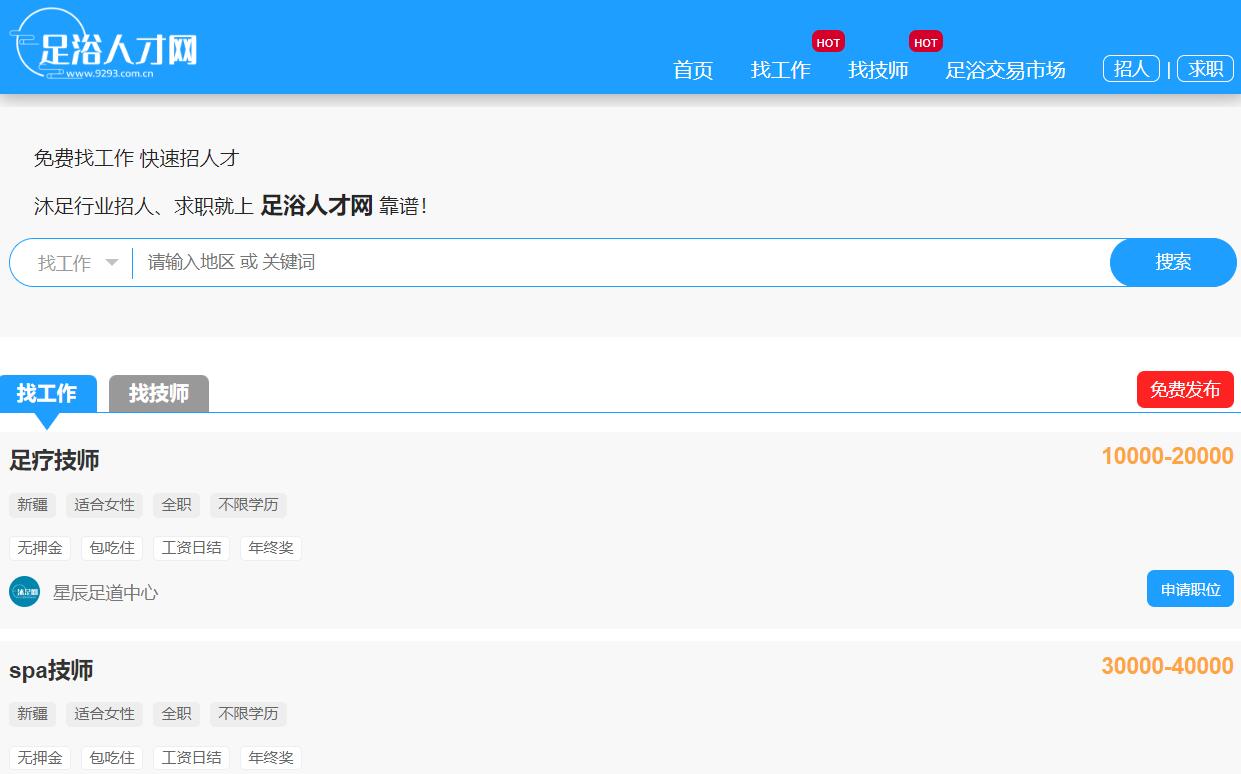The width and height of the screenshot is (1241, 774).
Task: Click the red 免费发布 button
Action: click(1185, 390)
